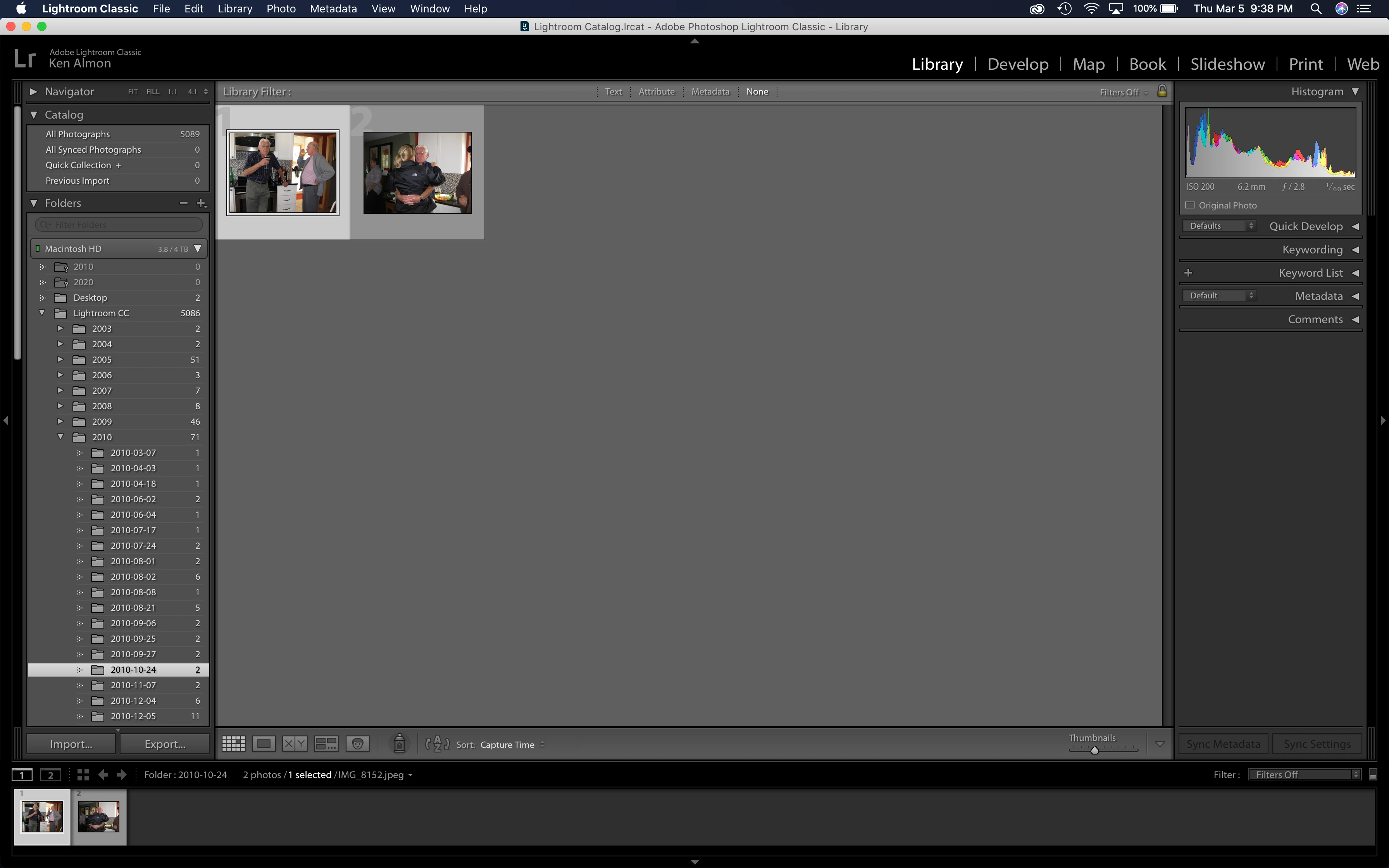Toggle sort direction A-Z icon
Screen dimensions: 1389x868
[438, 744]
